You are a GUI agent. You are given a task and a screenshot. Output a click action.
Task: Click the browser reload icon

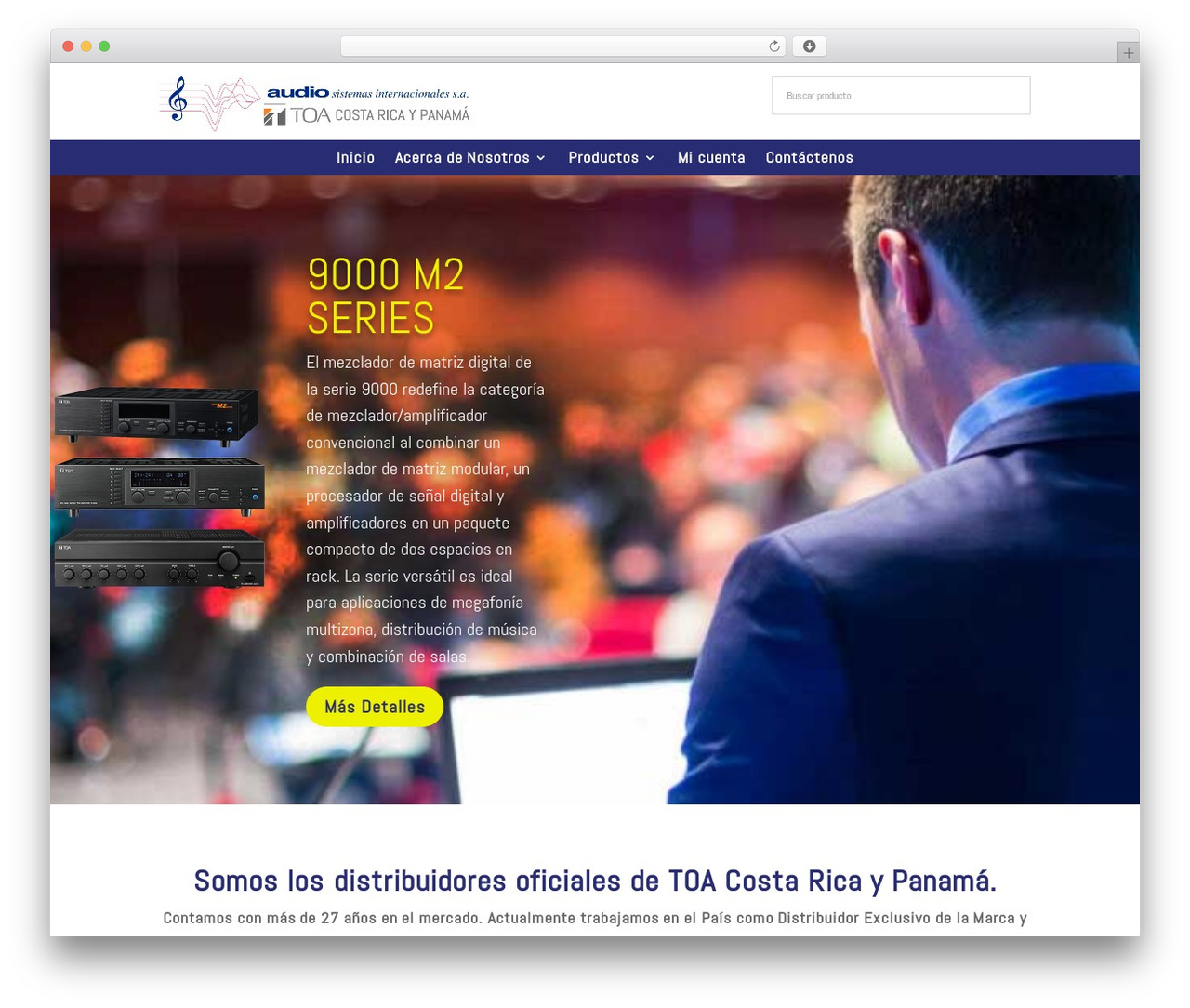pyautogui.click(x=774, y=46)
